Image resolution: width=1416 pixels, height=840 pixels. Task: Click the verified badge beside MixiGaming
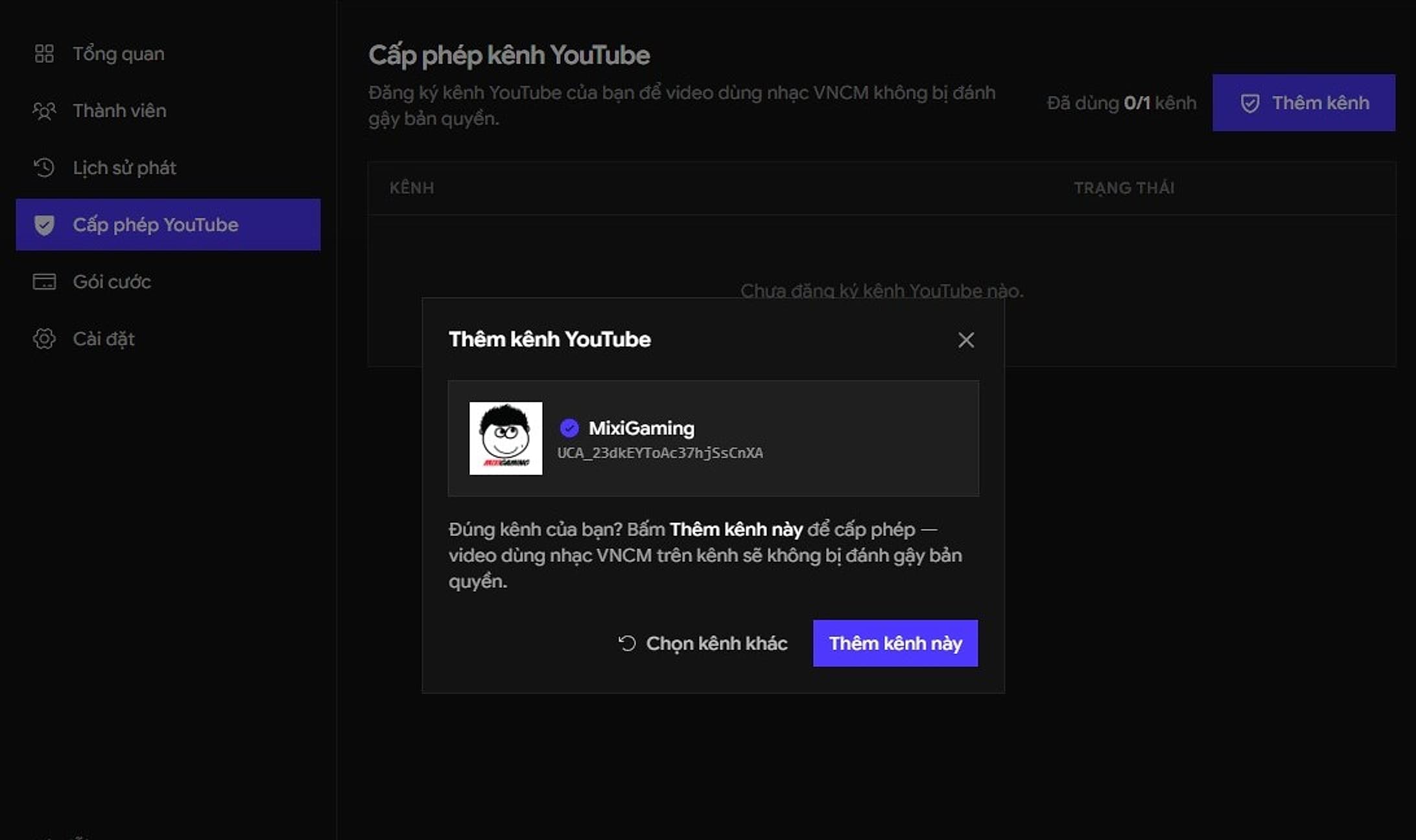coord(569,428)
